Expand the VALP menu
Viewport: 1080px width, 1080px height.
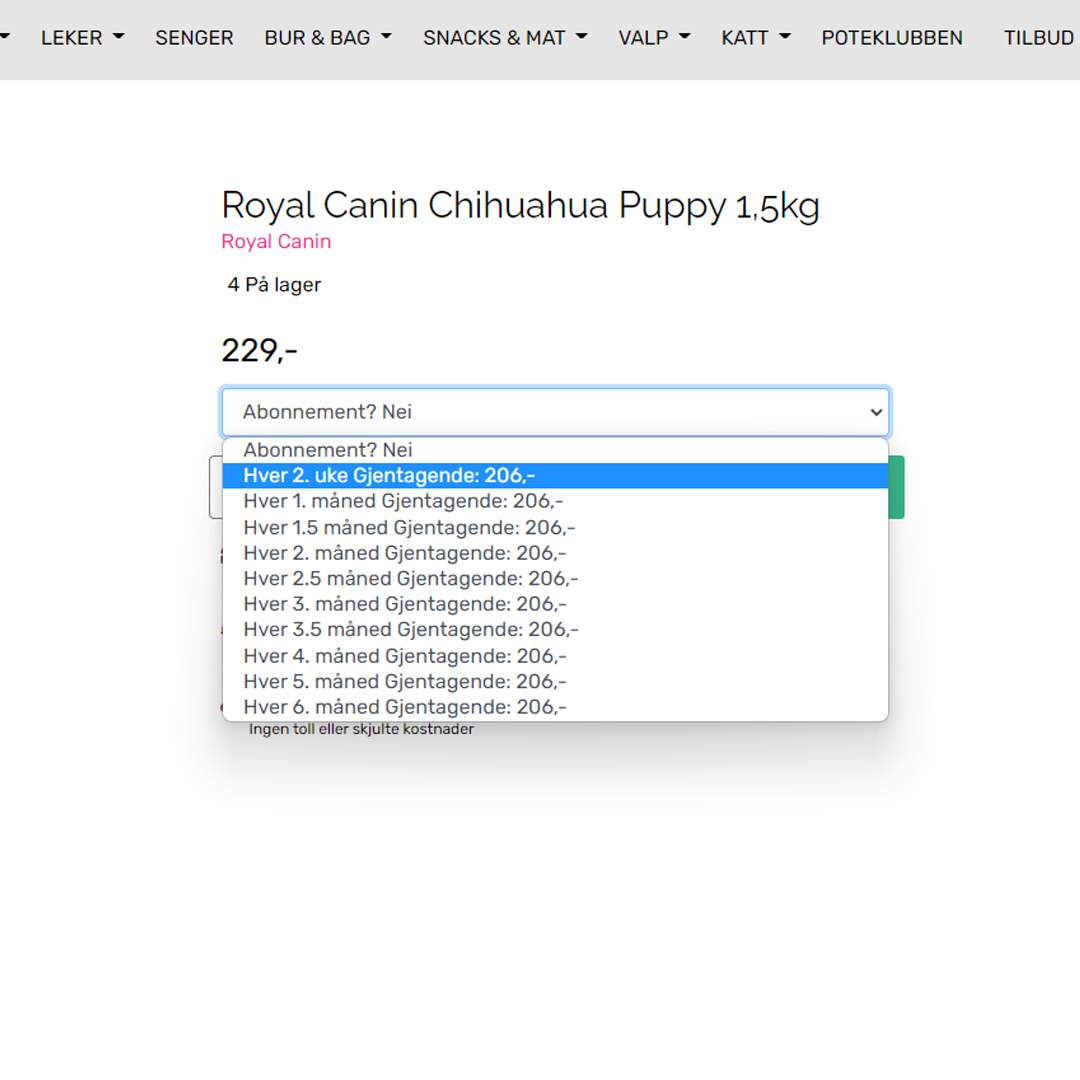tap(654, 38)
